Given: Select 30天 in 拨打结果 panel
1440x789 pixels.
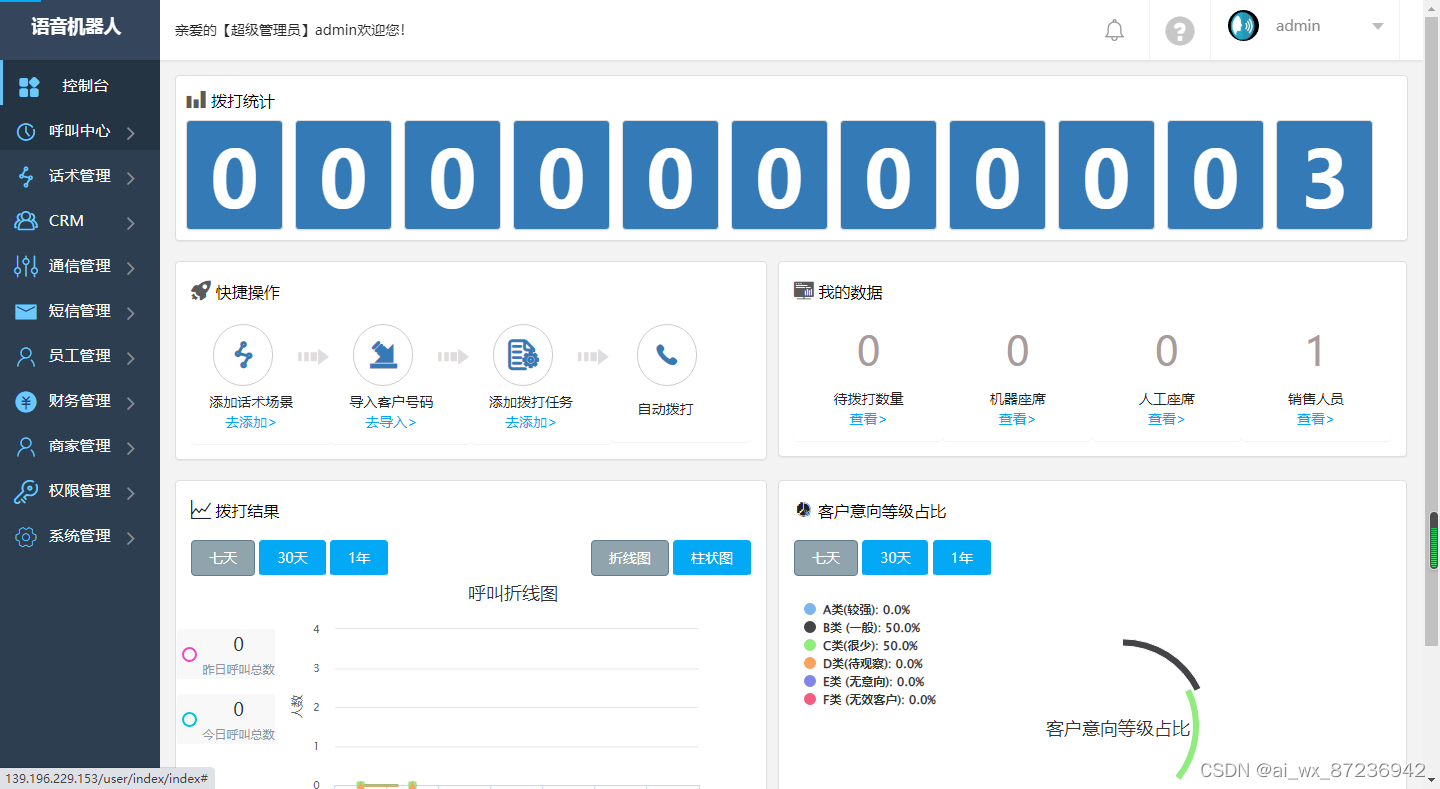Looking at the screenshot, I should 293,558.
